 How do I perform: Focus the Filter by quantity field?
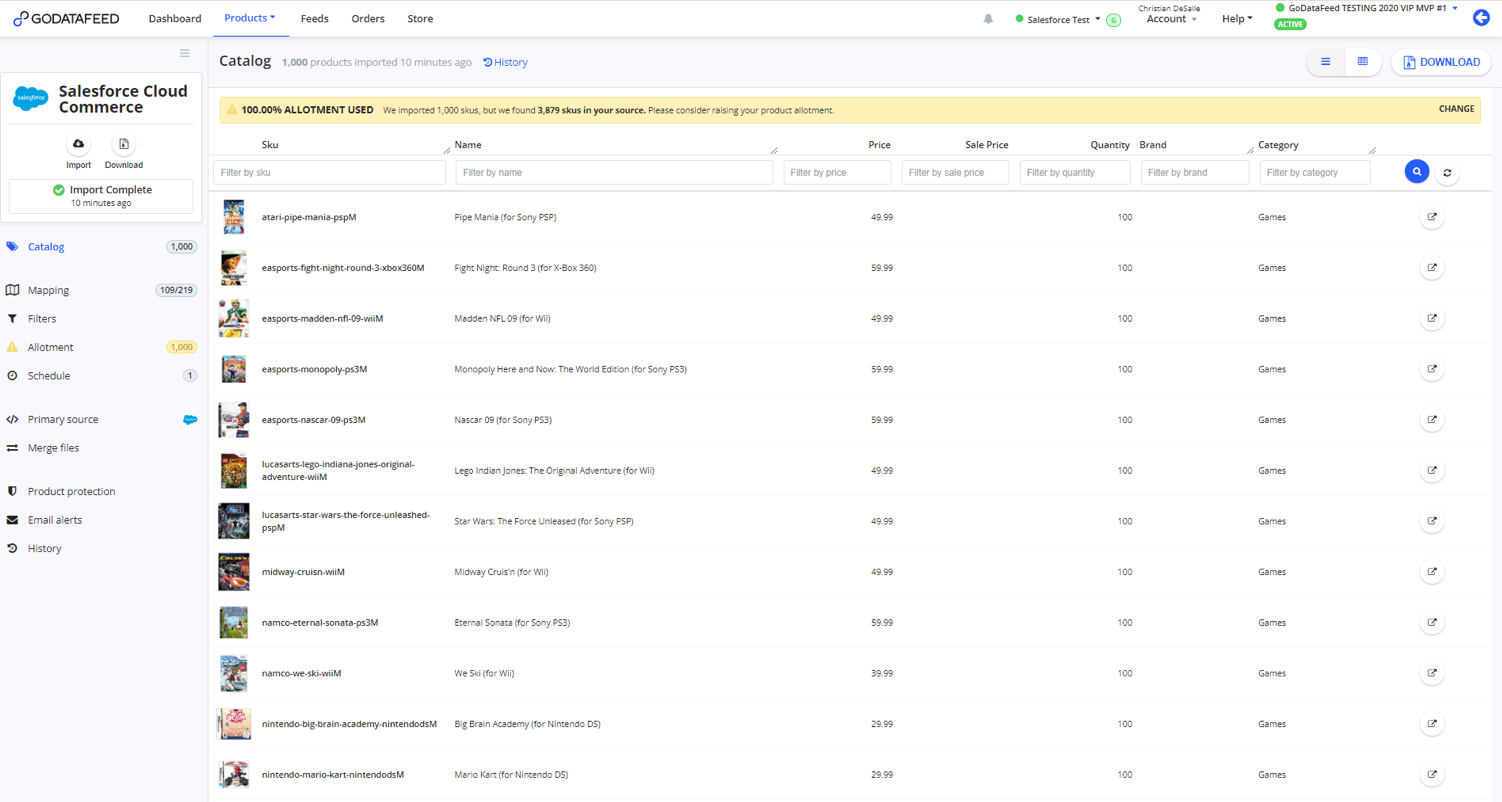pyautogui.click(x=1075, y=173)
